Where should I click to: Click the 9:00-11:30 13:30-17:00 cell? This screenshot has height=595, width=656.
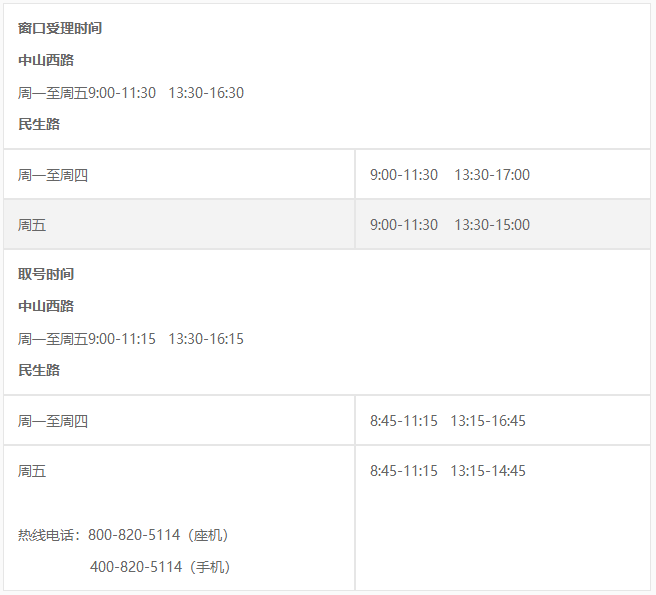pyautogui.click(x=502, y=174)
